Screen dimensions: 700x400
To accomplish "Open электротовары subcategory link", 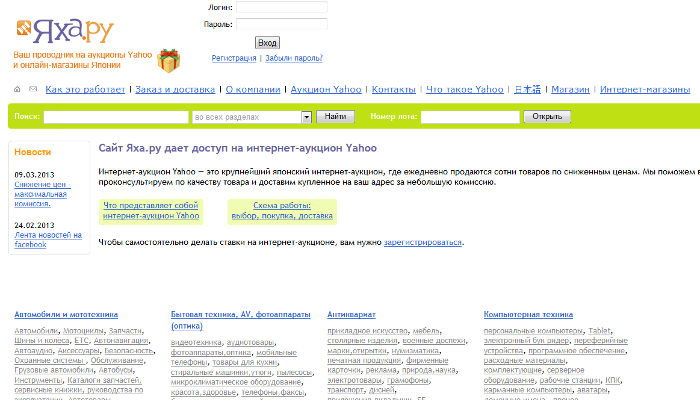I will click(354, 380).
